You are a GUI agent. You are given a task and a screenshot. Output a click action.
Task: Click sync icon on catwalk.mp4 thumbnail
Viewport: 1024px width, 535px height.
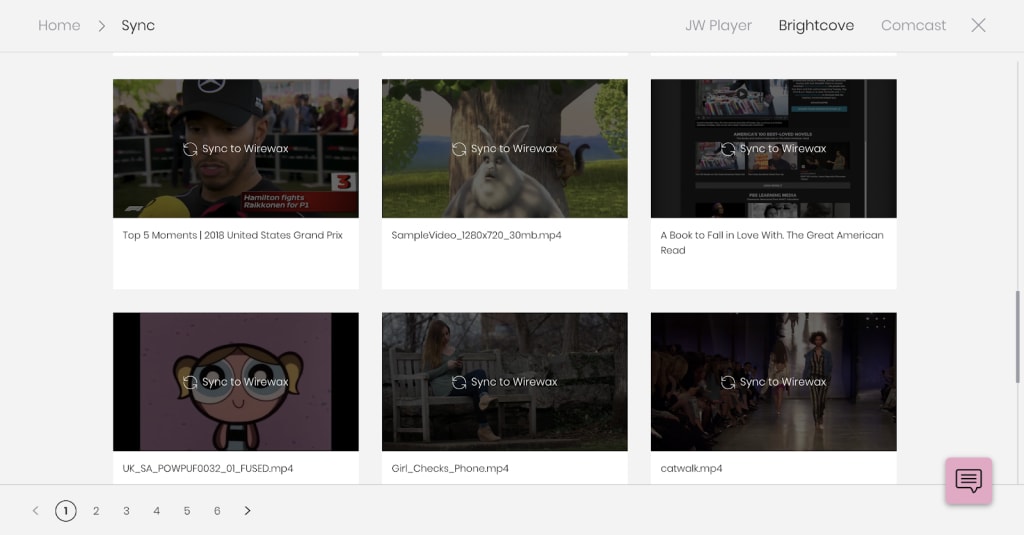[728, 382]
